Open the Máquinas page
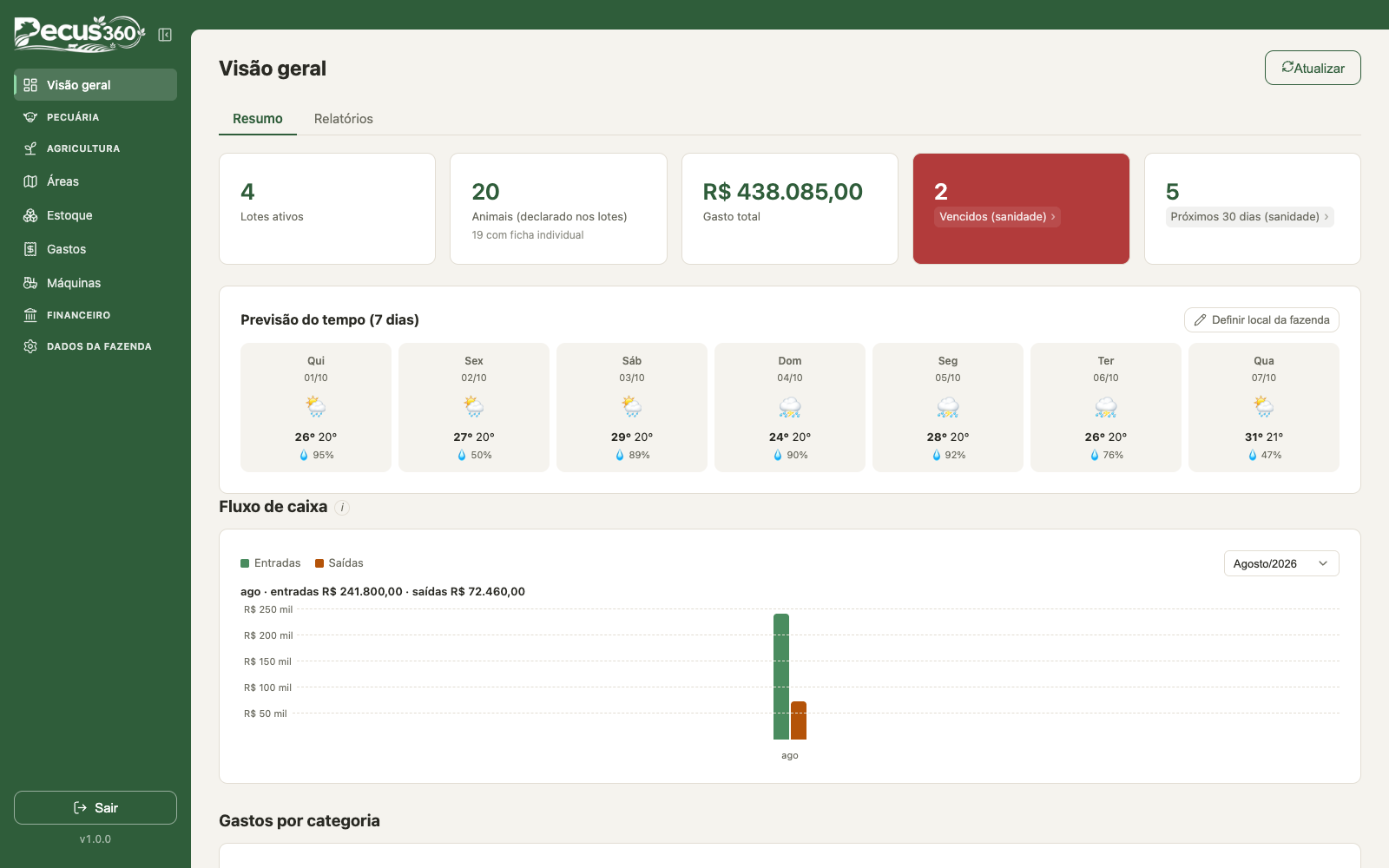 95,283
